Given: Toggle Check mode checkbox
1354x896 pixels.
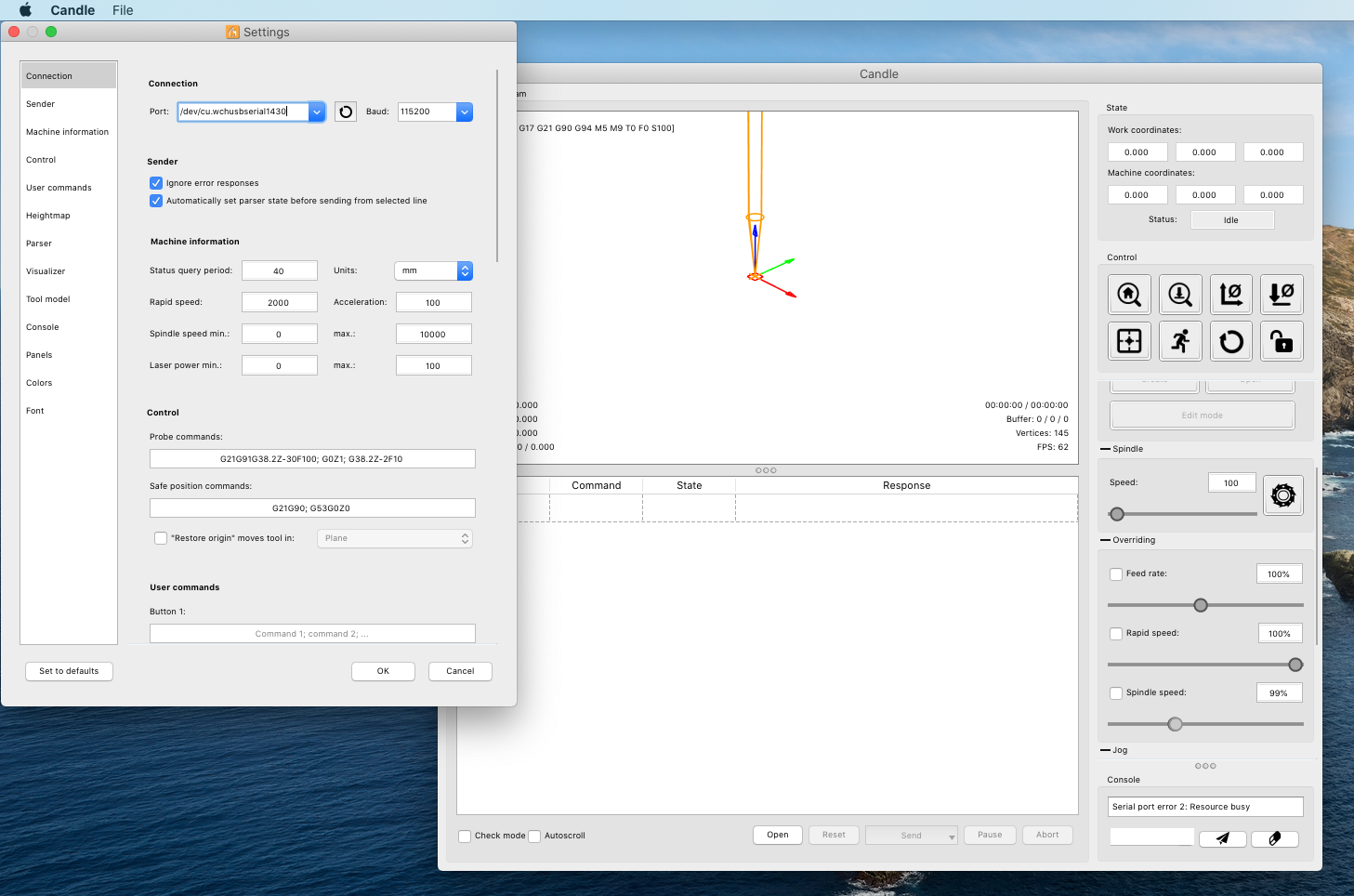Looking at the screenshot, I should (x=465, y=837).
